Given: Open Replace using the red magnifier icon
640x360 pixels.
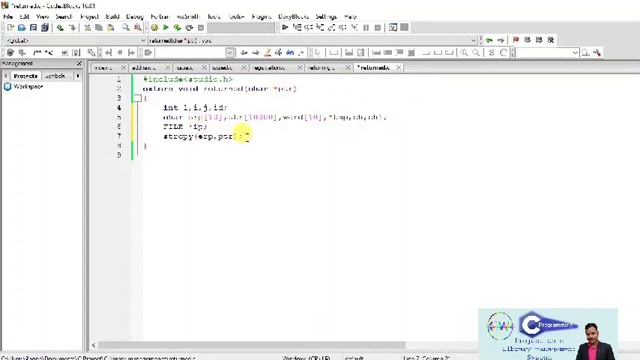Looking at the screenshot, I should click(138, 27).
